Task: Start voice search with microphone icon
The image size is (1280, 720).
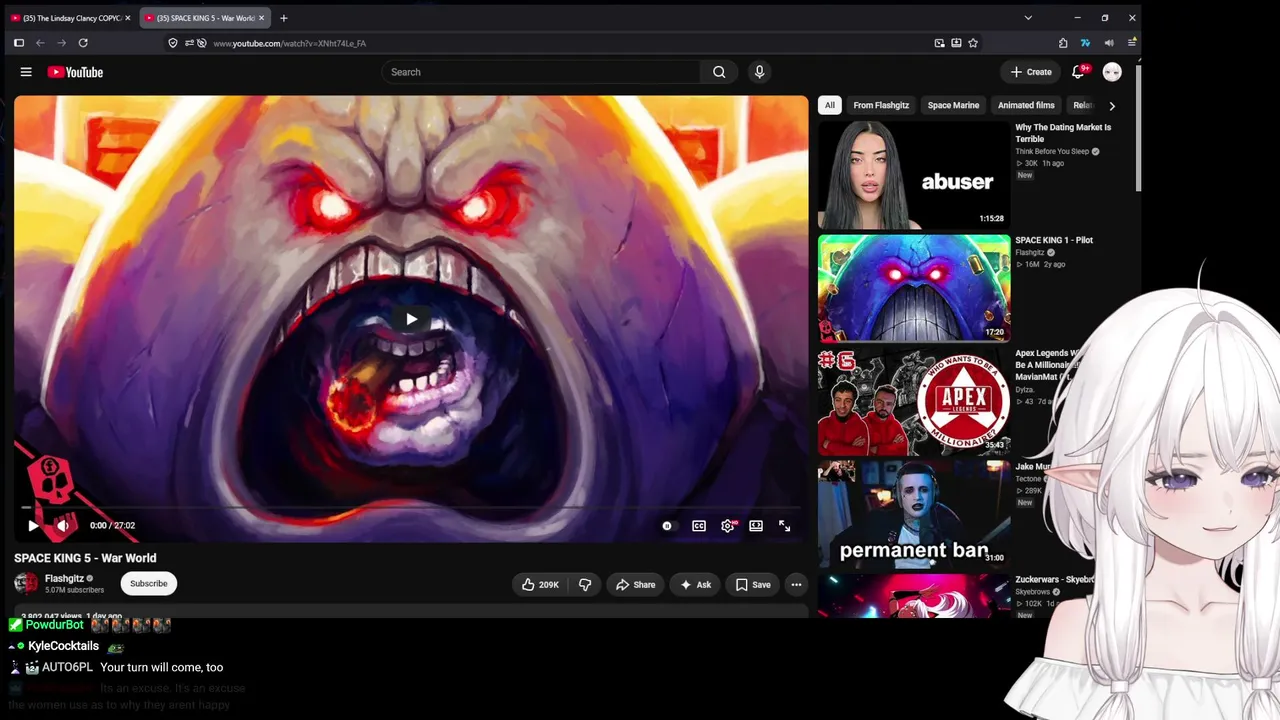Action: click(759, 72)
